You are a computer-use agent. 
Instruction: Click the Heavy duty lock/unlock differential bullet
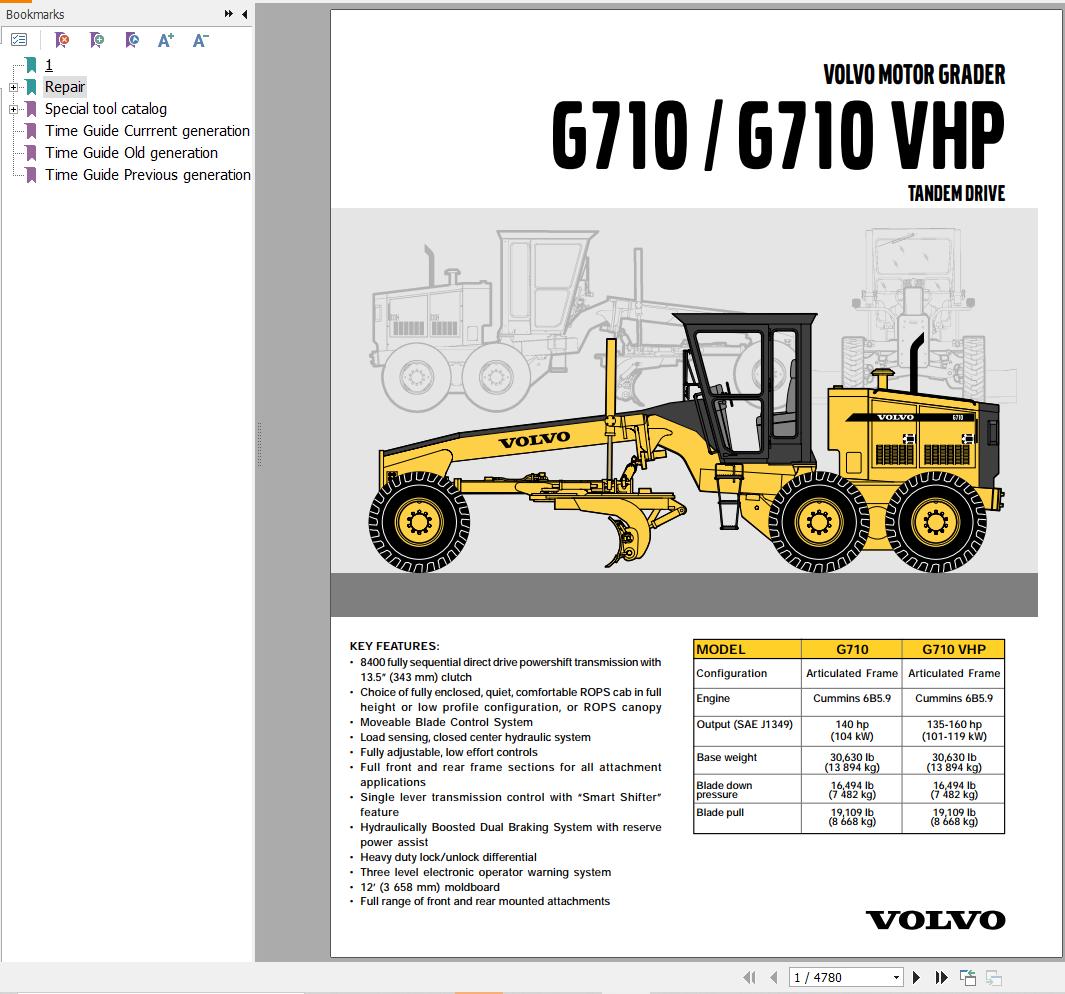448,857
